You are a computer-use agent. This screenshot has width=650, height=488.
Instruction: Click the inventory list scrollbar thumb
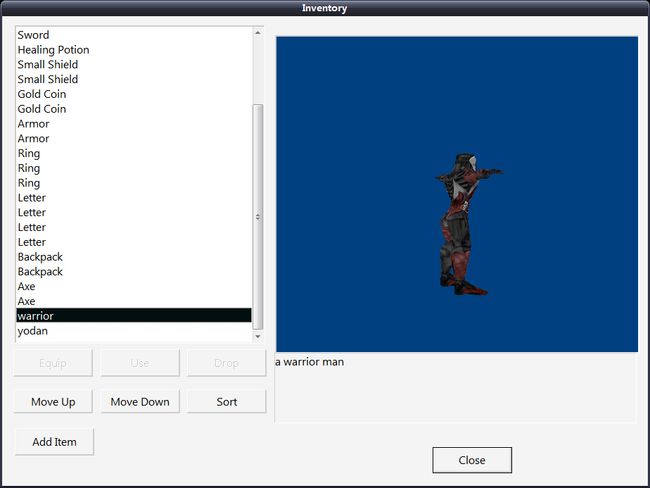click(x=258, y=217)
